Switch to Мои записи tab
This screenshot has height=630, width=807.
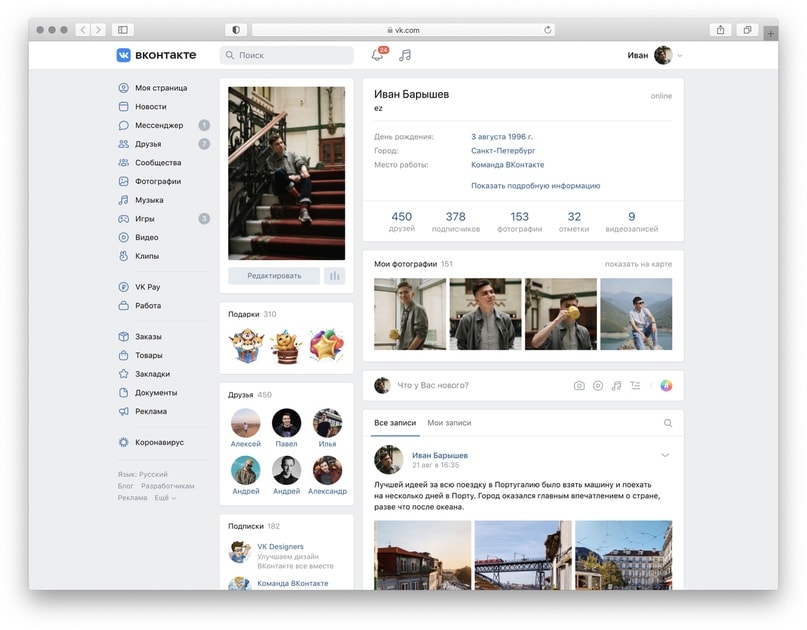coord(449,423)
